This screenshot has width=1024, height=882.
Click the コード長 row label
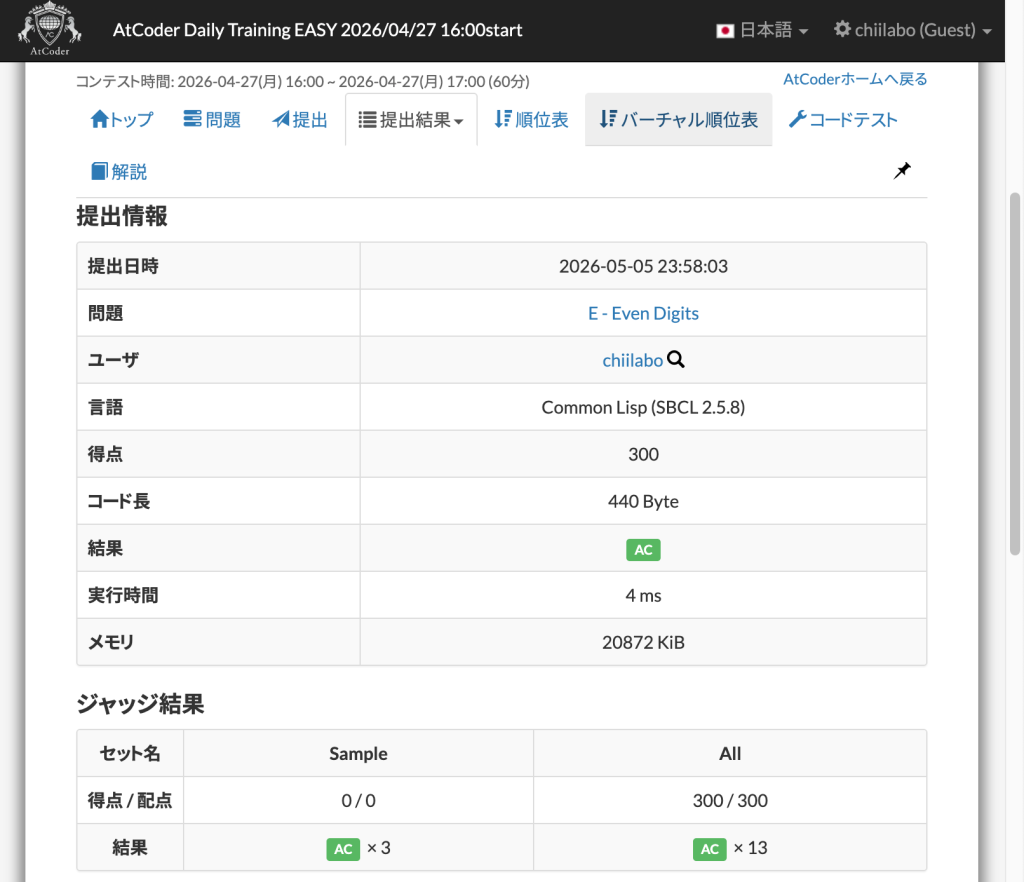coord(119,501)
